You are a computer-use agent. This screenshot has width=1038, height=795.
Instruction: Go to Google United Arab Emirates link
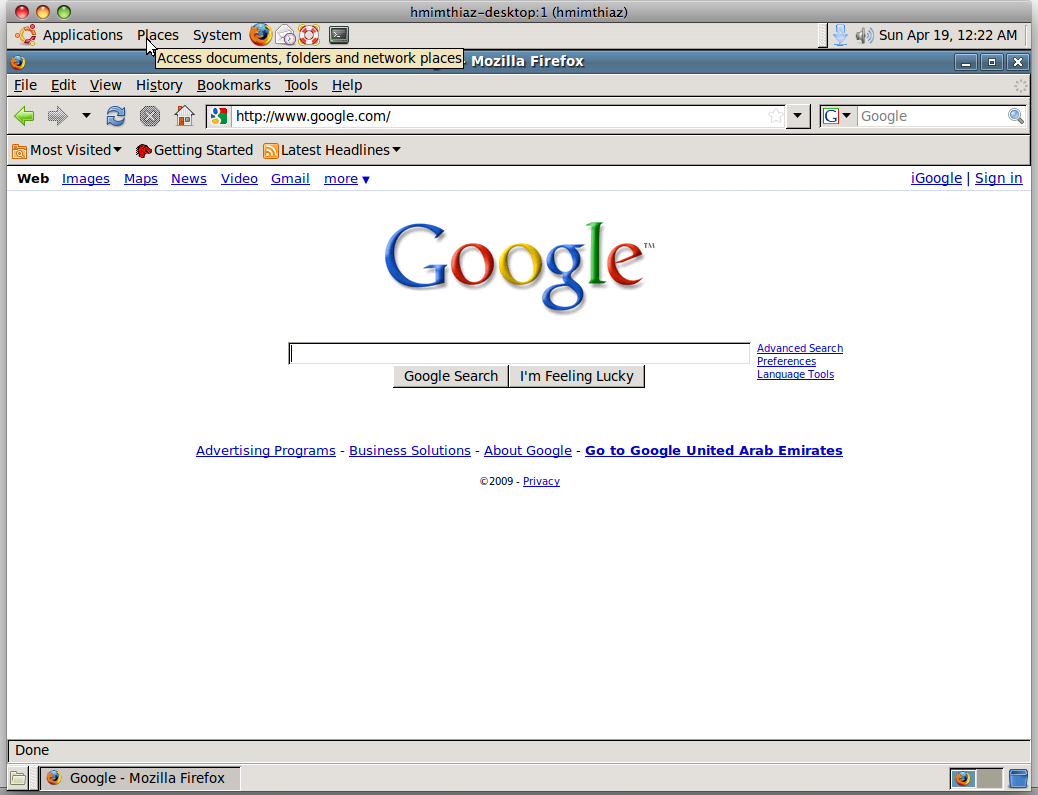(714, 451)
